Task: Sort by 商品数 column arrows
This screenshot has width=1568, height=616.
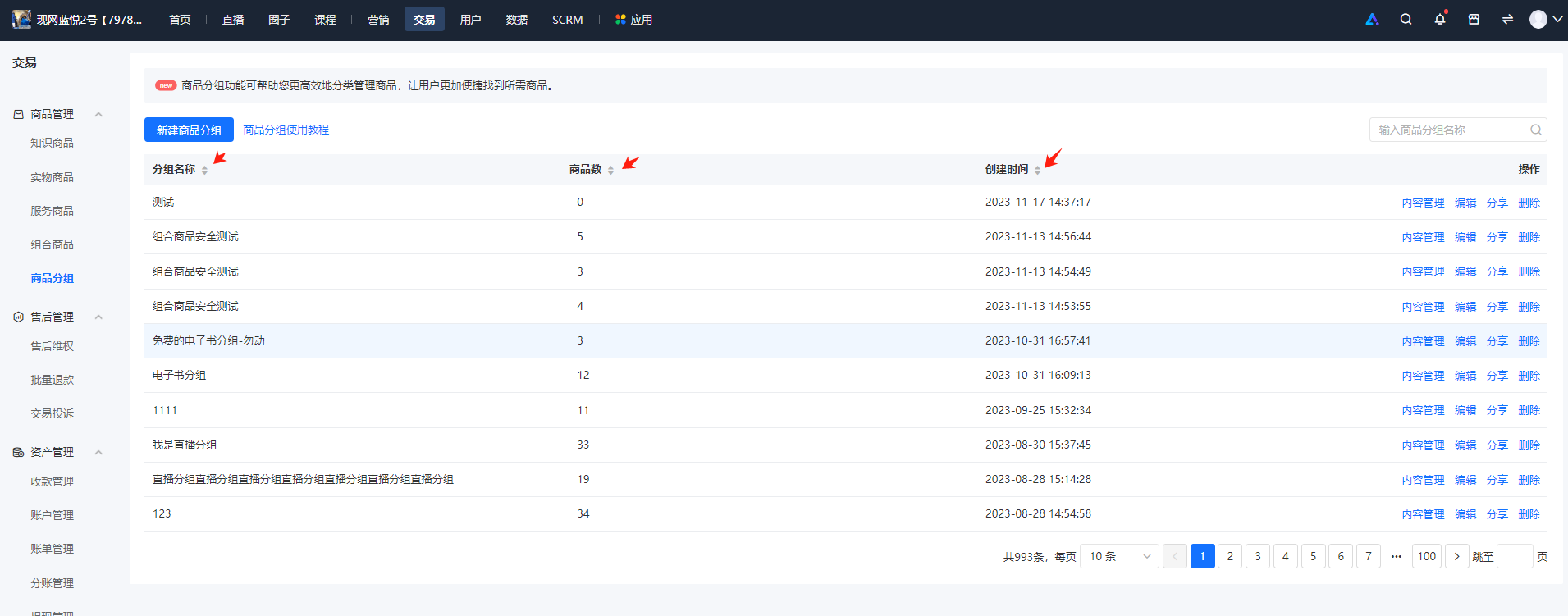Action: (610, 170)
